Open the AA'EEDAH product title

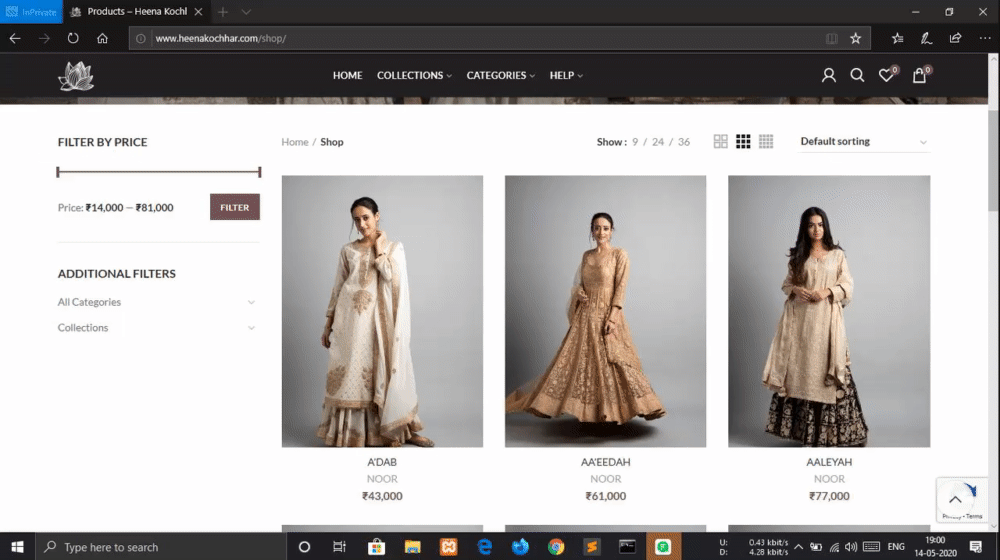[605, 462]
